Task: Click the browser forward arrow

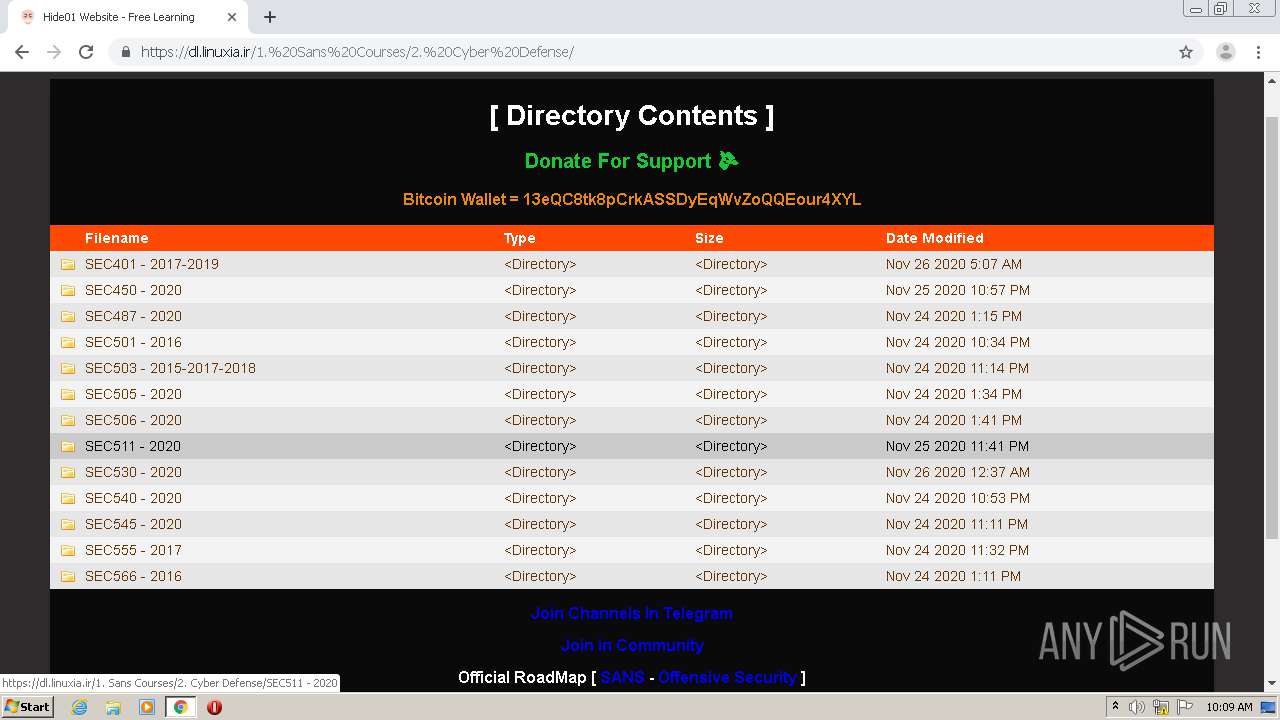Action: point(54,52)
